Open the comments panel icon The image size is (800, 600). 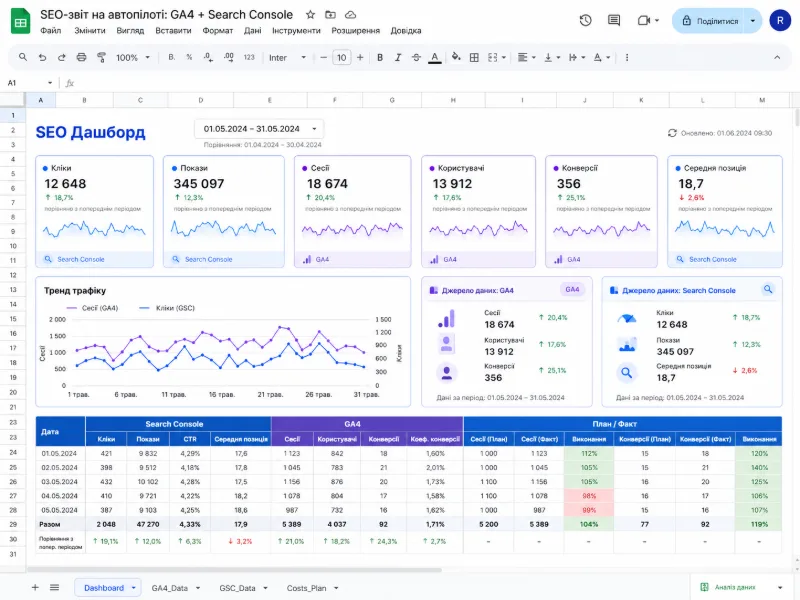[x=613, y=18]
